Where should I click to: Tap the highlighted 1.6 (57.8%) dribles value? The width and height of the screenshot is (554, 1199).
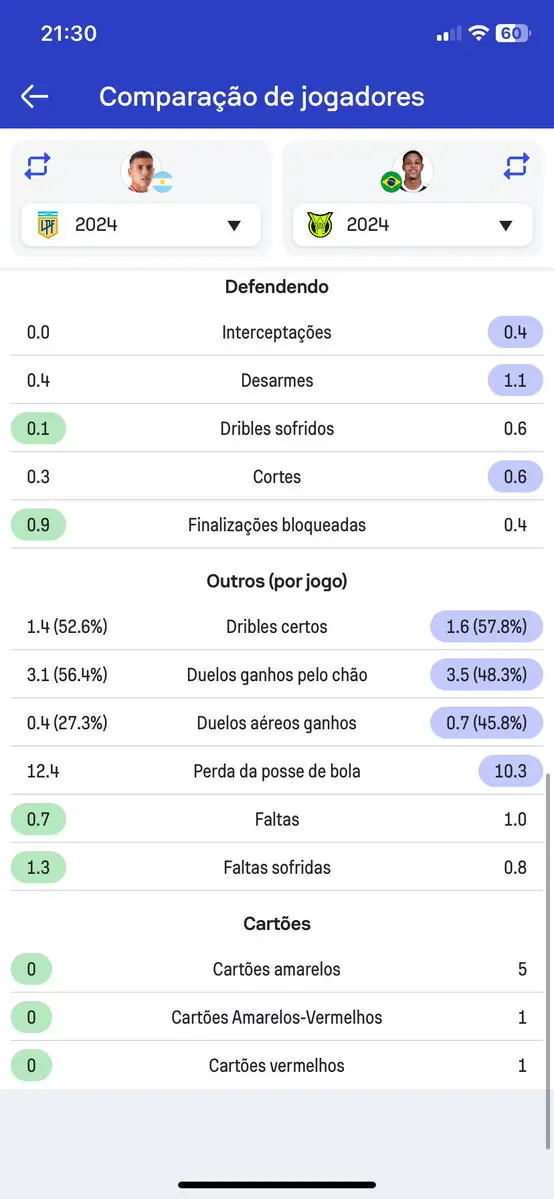coord(487,627)
